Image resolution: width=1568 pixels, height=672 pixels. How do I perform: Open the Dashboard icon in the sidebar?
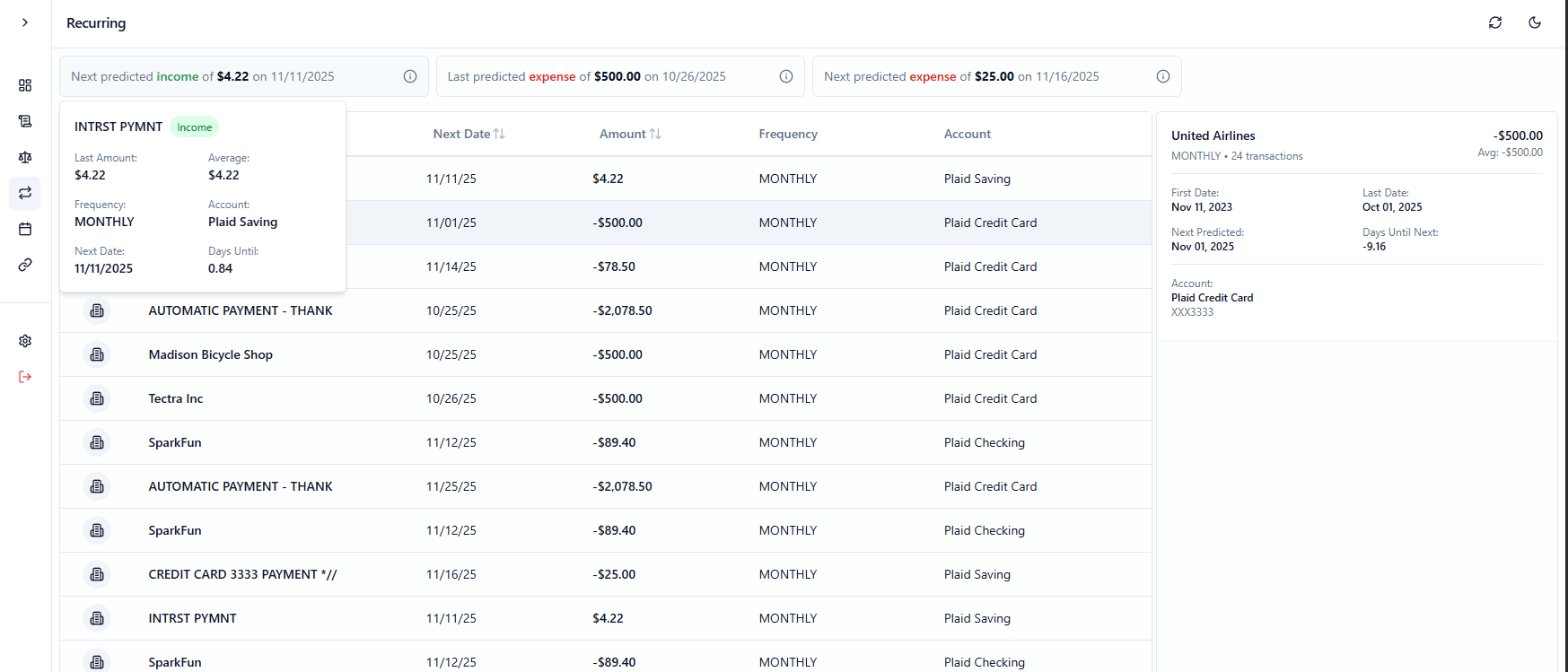[x=25, y=85]
